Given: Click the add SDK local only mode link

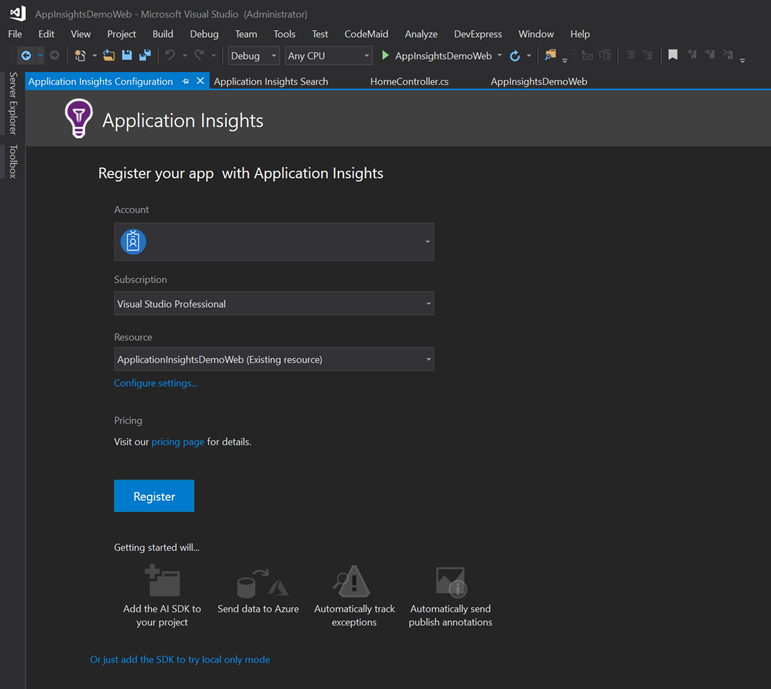Looking at the screenshot, I should [180, 659].
